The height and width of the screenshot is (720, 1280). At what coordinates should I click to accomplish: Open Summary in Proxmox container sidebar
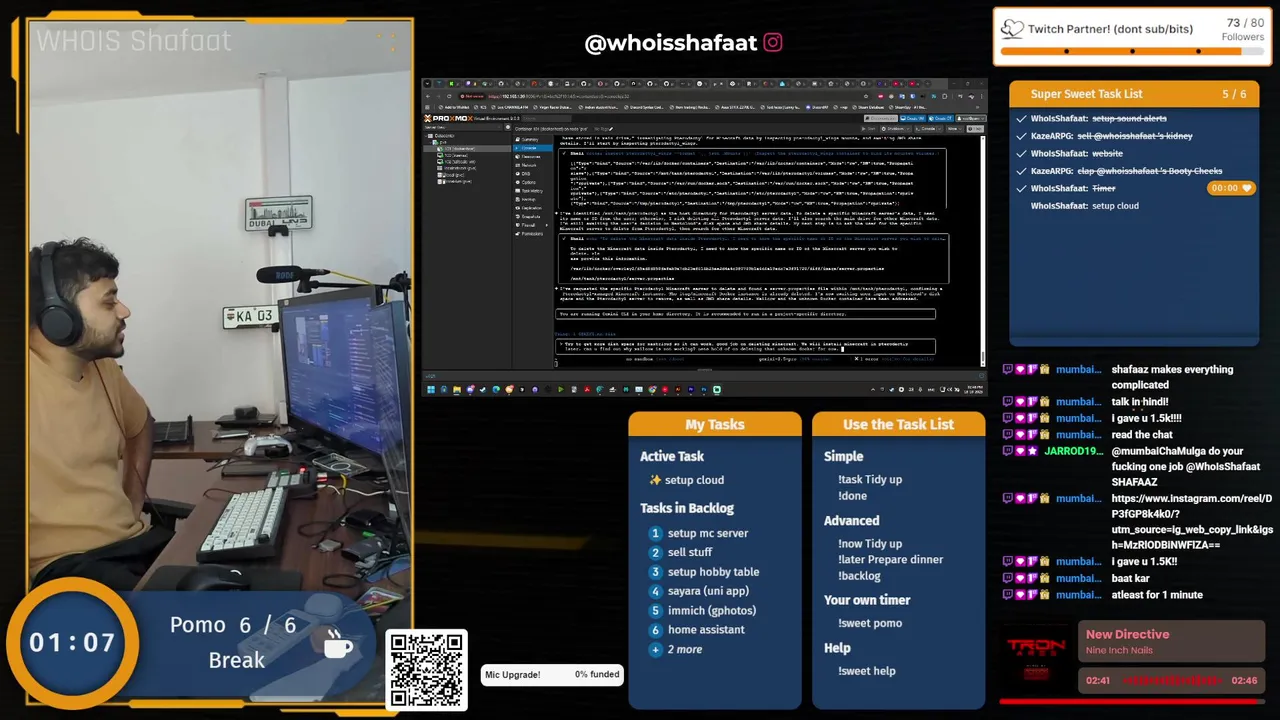[532, 140]
